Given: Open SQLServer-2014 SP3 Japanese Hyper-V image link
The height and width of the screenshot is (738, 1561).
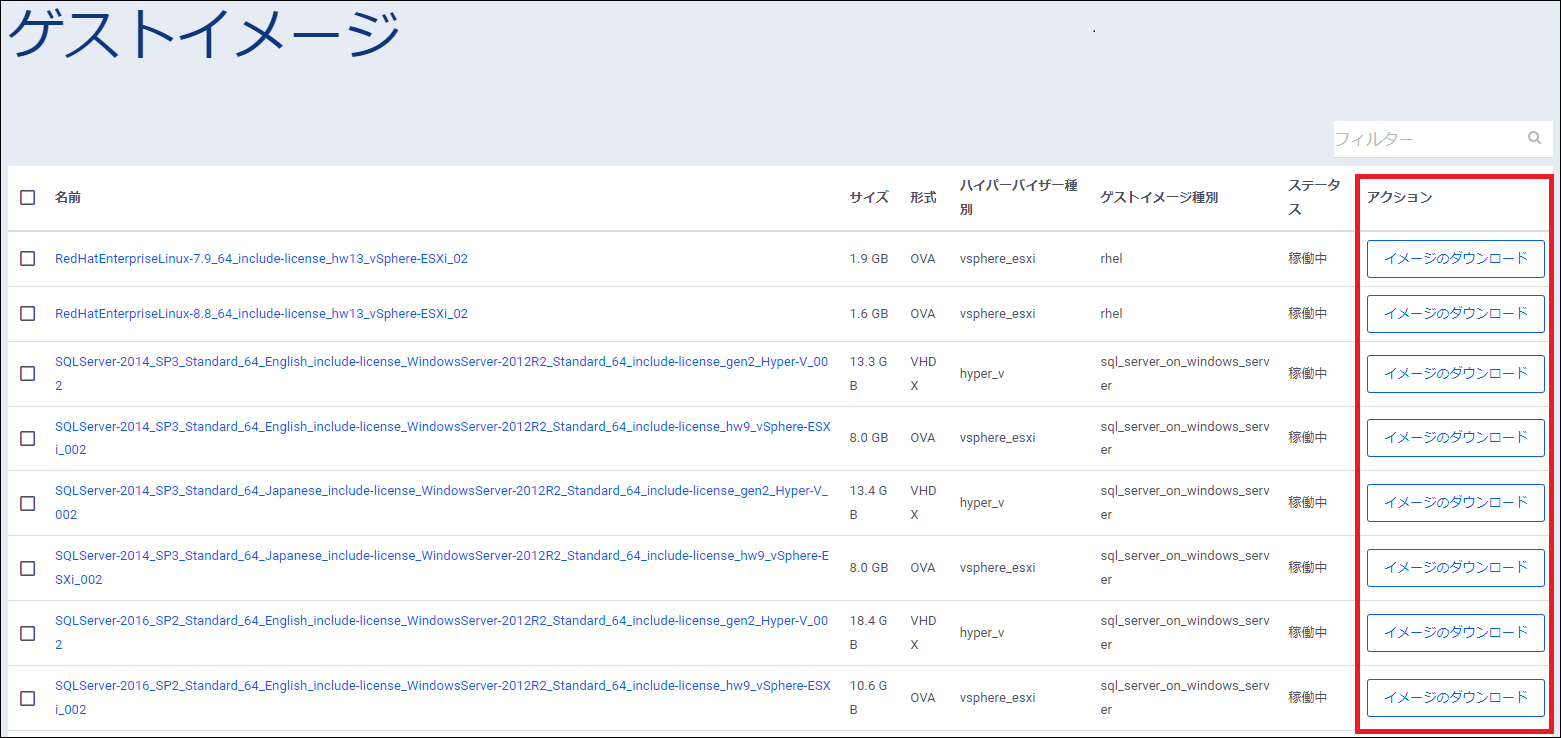Looking at the screenshot, I should 440,491.
